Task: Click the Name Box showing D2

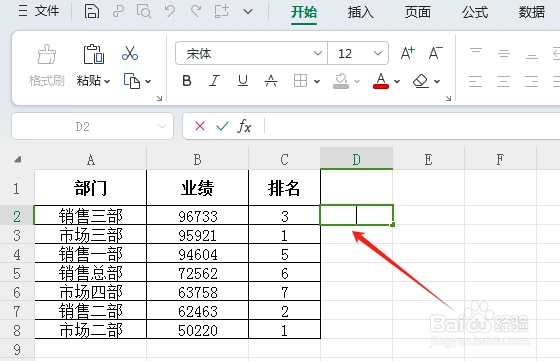Action: coord(83,126)
